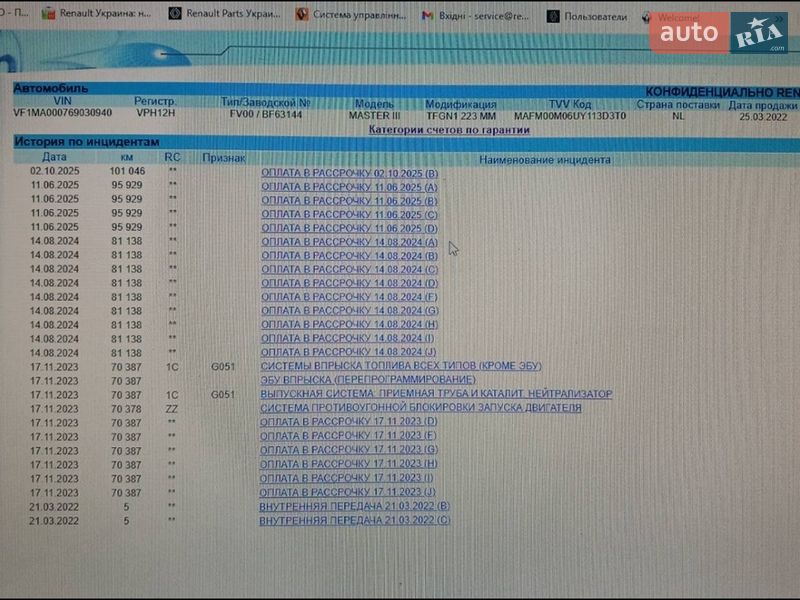Open СИСТЕМЫ ВПРЫСКА ТОПЛИВА ВСЕХ ТИПОВ incident

[x=401, y=366]
